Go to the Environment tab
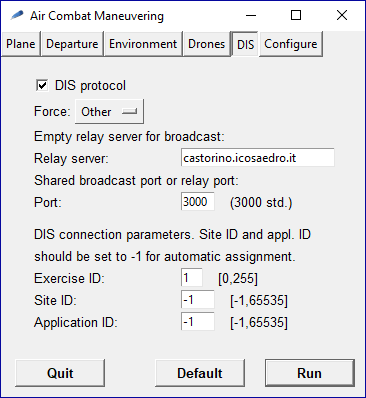This screenshot has width=366, height=398. [143, 44]
